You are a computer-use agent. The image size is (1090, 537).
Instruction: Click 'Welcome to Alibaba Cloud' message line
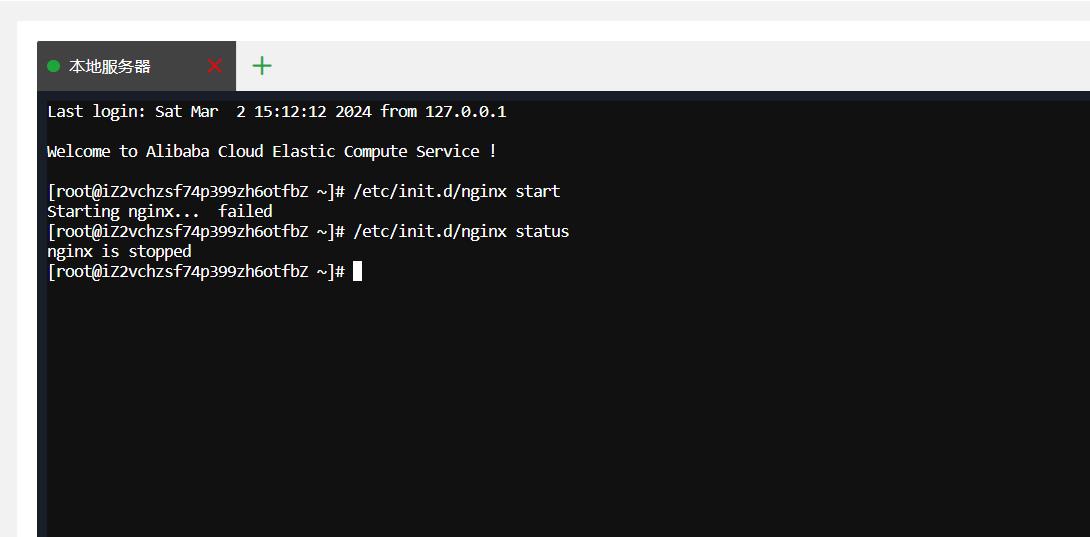click(x=272, y=152)
